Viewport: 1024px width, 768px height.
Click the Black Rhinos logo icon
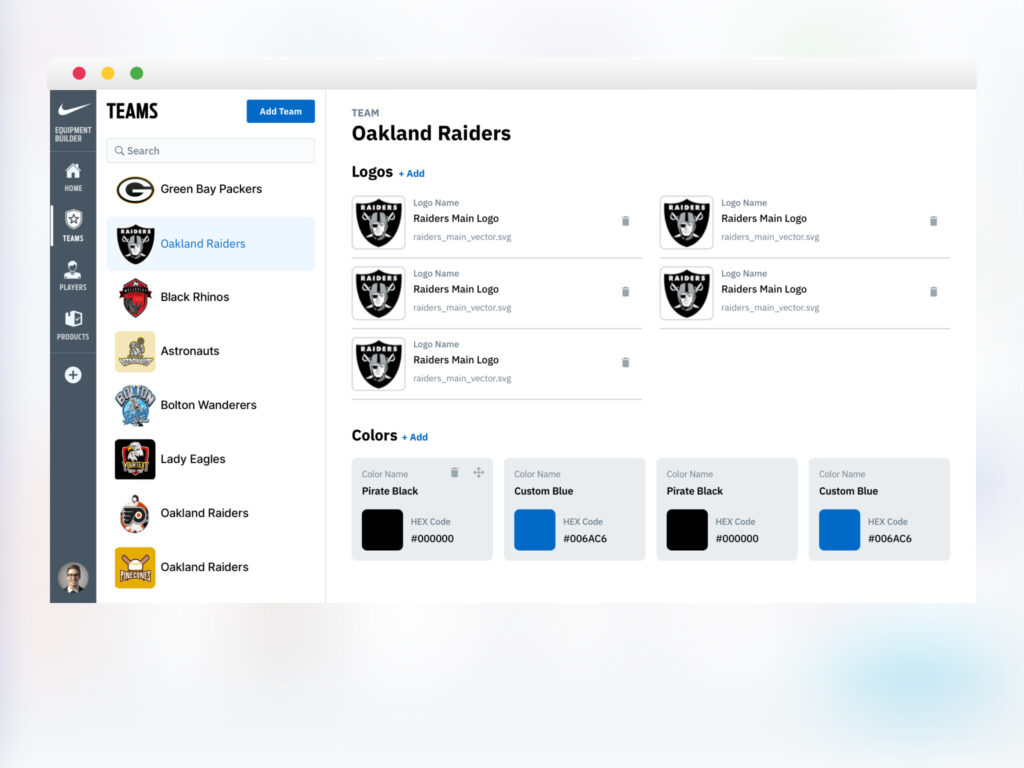coord(135,298)
